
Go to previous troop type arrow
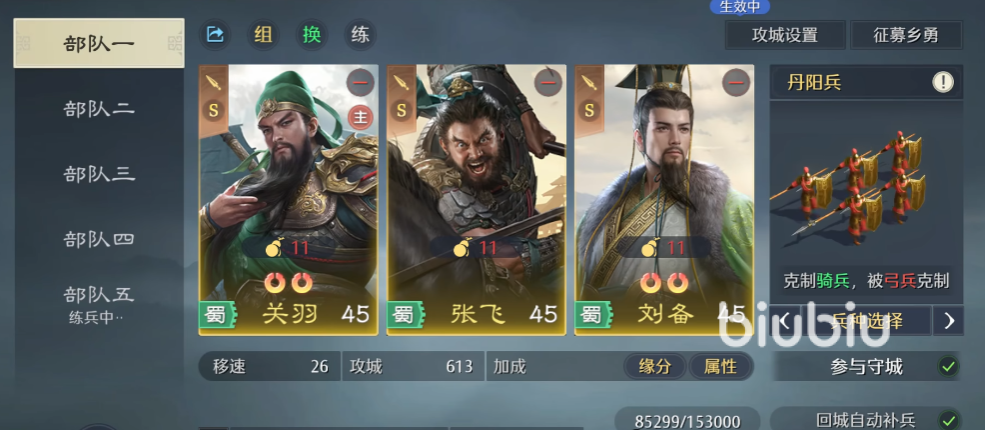[784, 321]
